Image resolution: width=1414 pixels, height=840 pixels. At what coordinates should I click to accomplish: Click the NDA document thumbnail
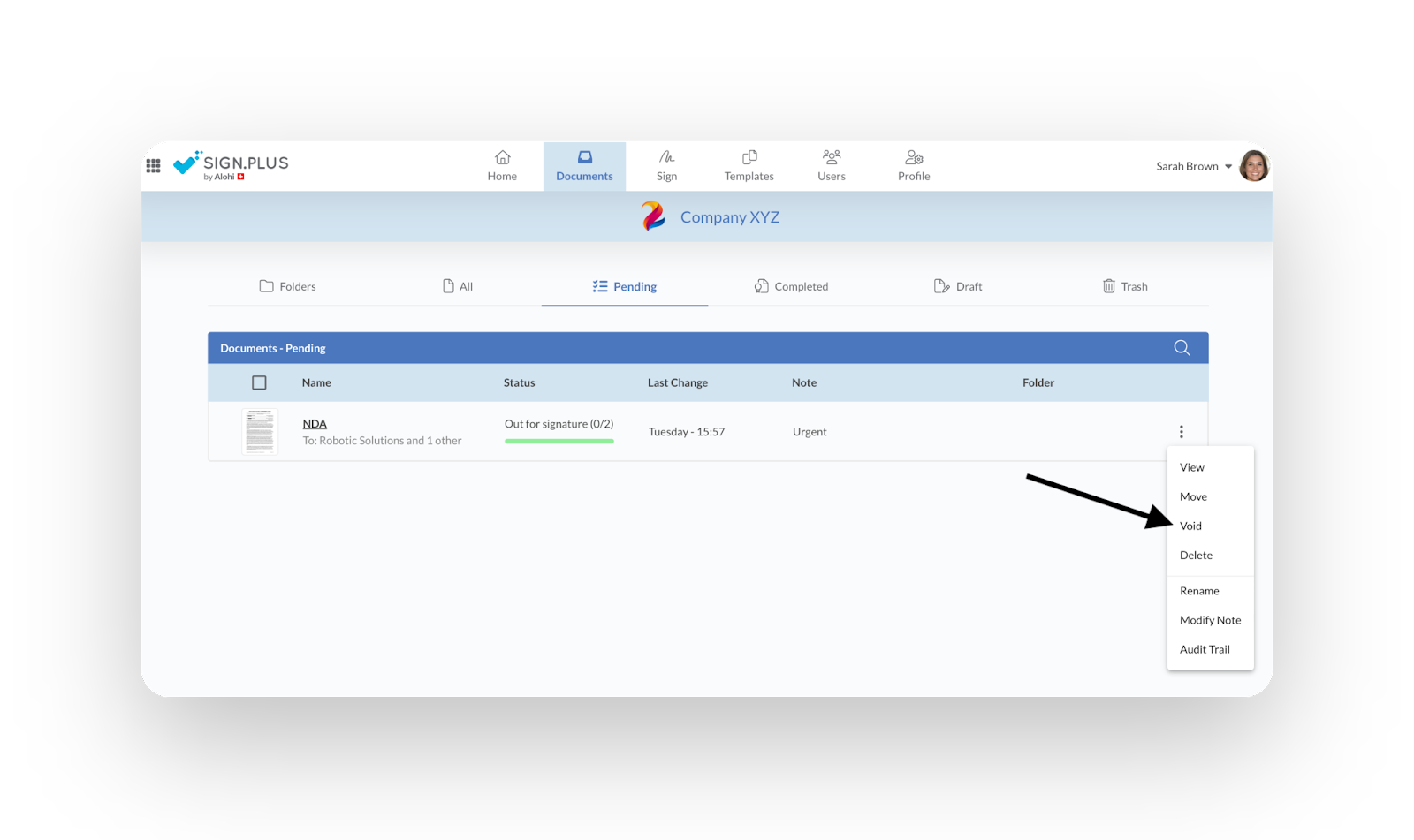pyautogui.click(x=260, y=432)
